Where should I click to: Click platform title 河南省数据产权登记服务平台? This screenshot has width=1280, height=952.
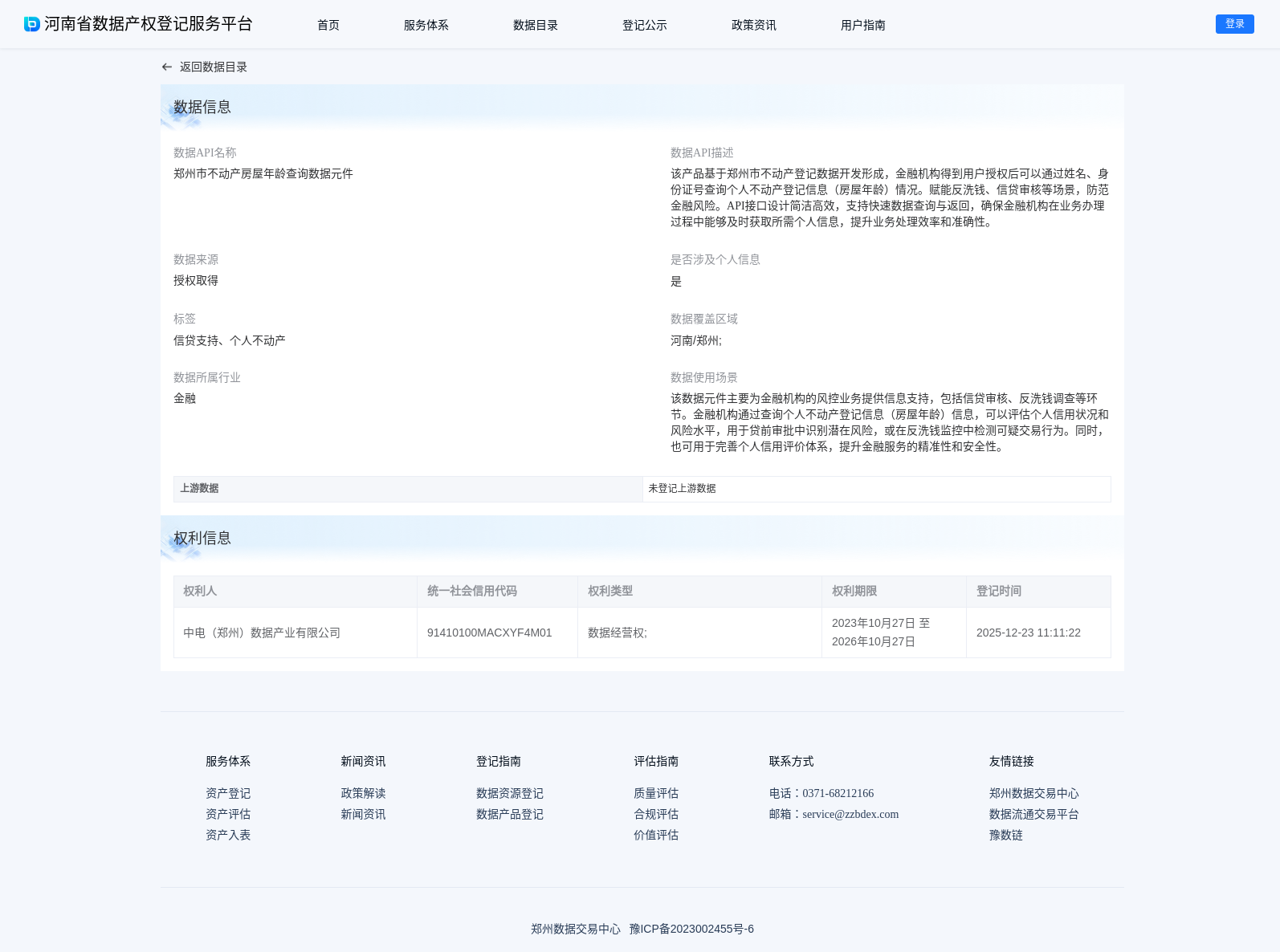click(x=149, y=24)
